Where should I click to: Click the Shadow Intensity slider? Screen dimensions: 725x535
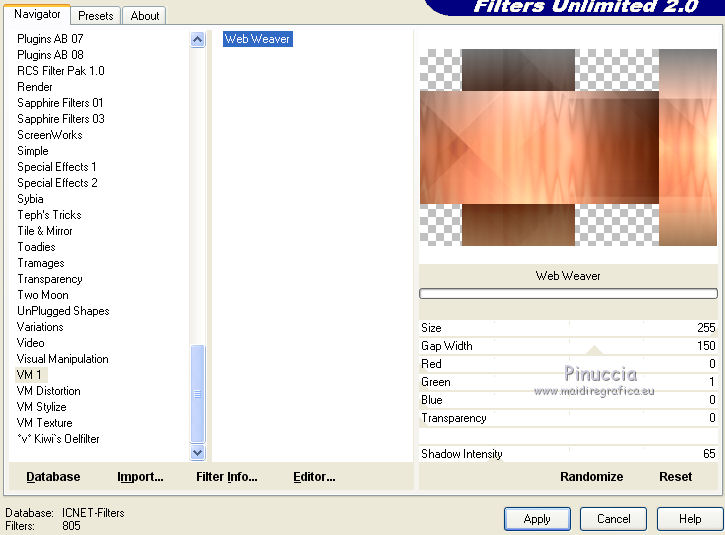(x=568, y=454)
